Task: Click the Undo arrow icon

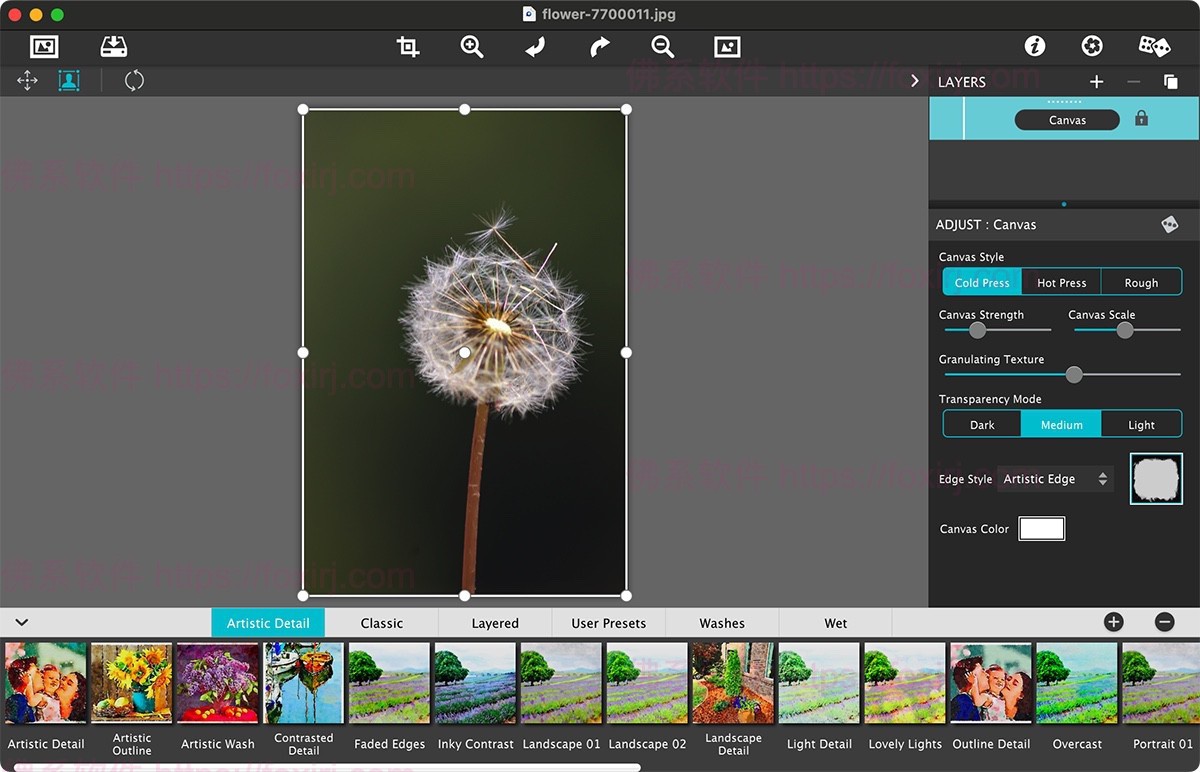Action: 535,46
